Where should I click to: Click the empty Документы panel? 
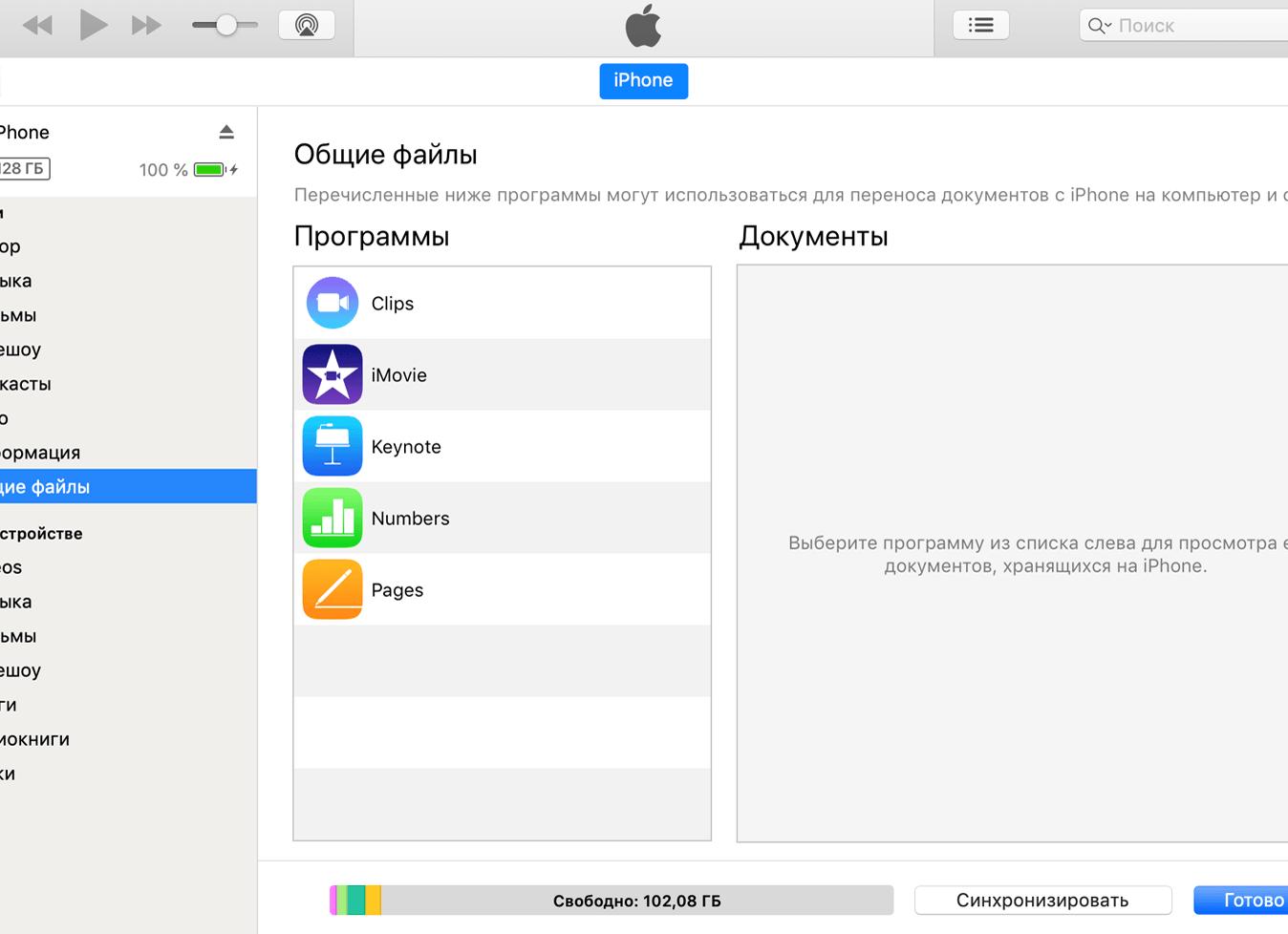(1013, 554)
